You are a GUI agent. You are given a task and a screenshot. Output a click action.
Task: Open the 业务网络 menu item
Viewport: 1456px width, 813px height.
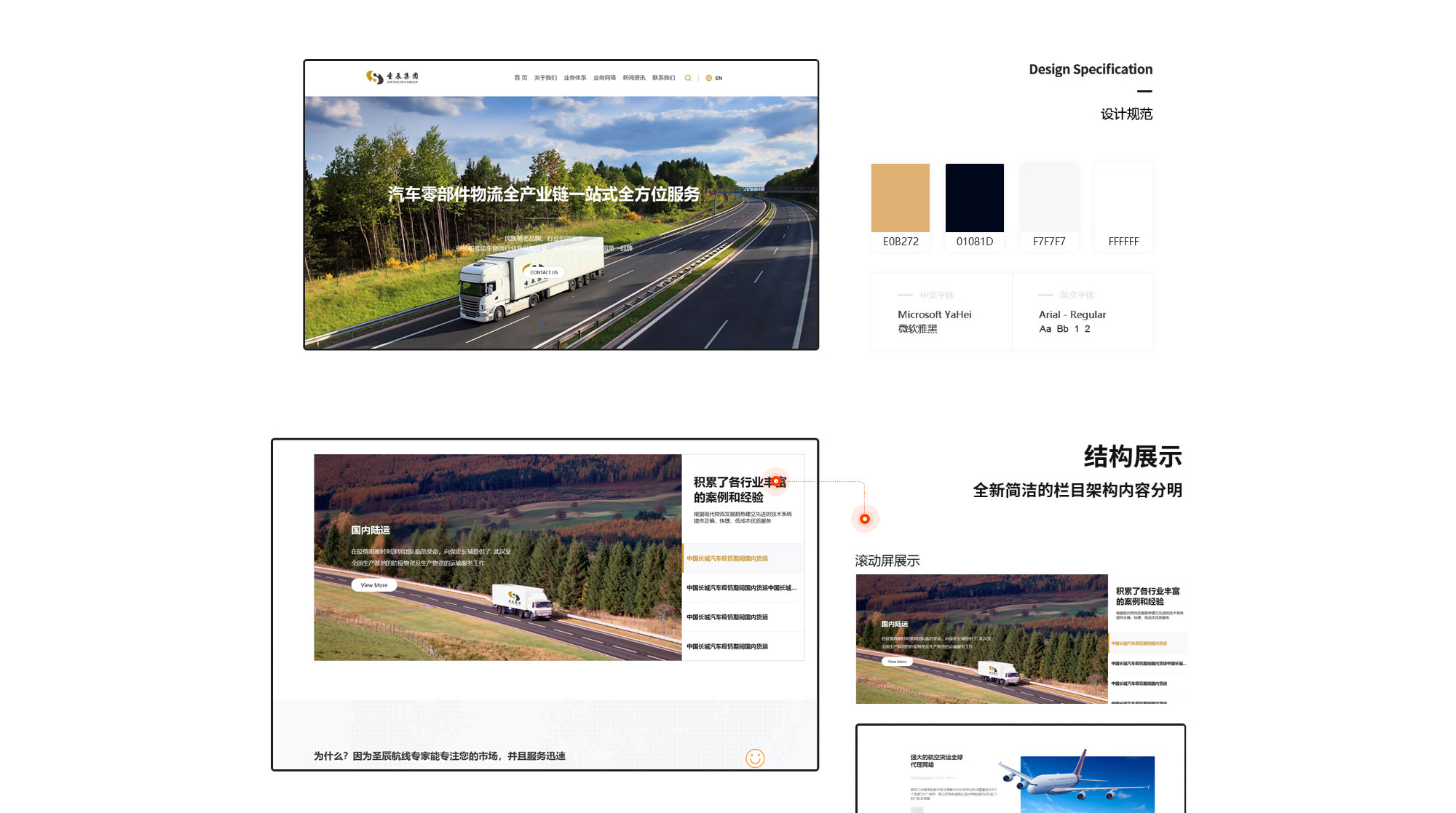[x=604, y=78]
